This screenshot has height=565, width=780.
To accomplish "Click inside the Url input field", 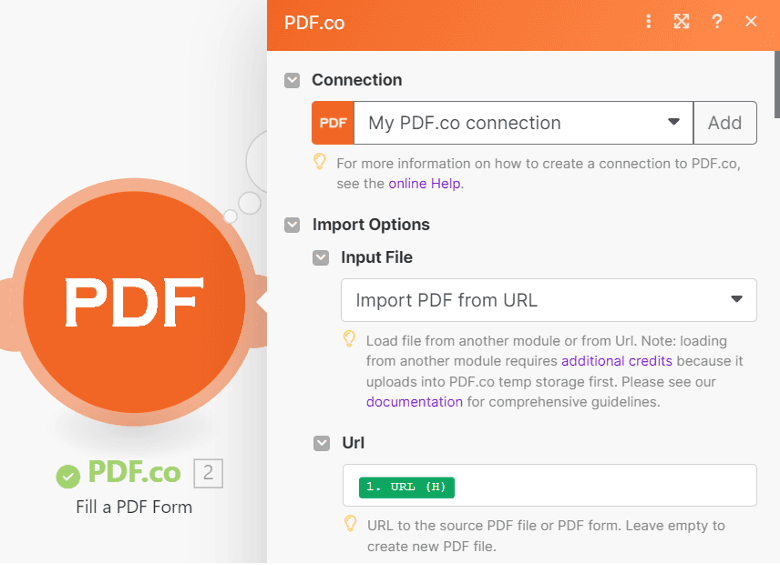I will (549, 485).
